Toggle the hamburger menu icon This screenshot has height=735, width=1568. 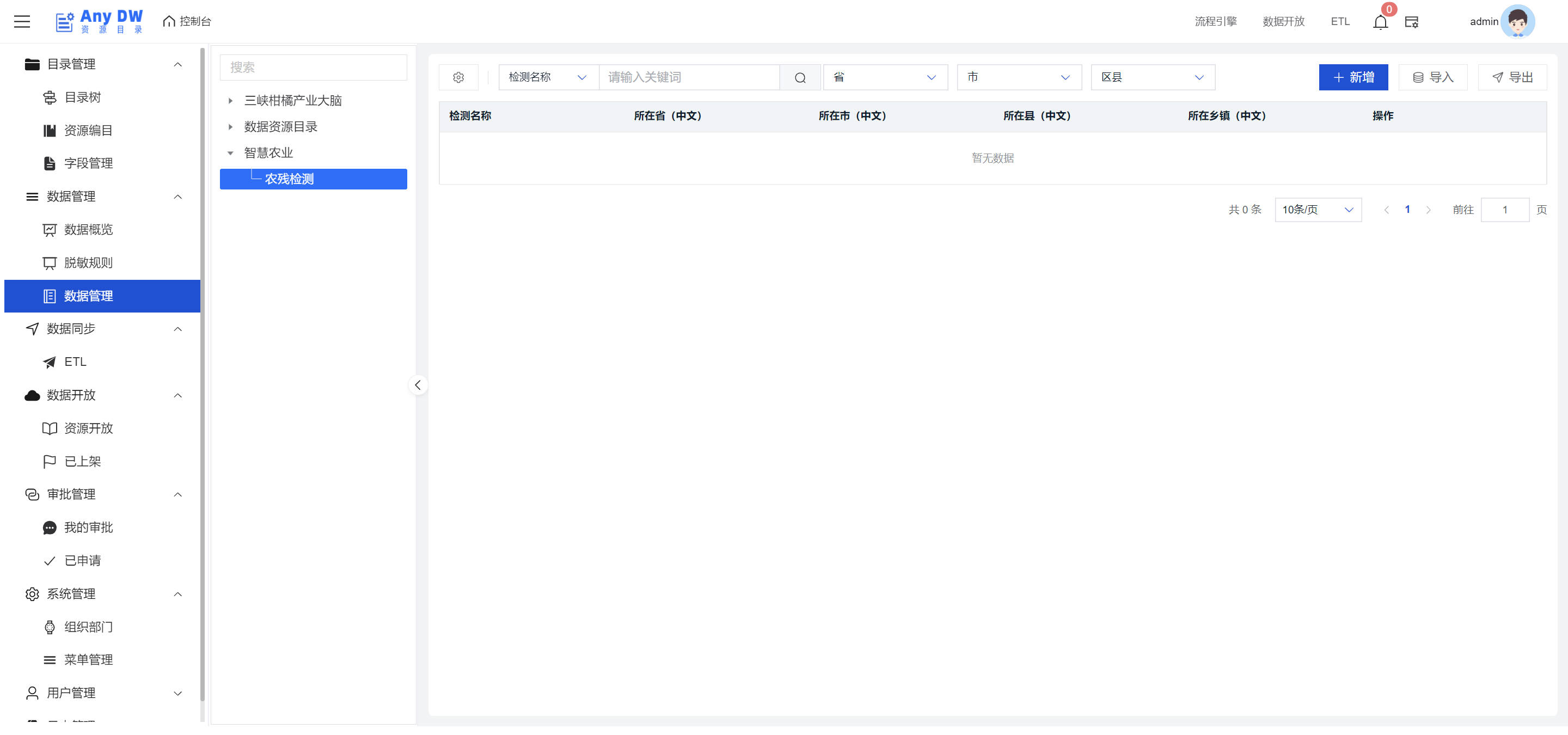pos(22,21)
